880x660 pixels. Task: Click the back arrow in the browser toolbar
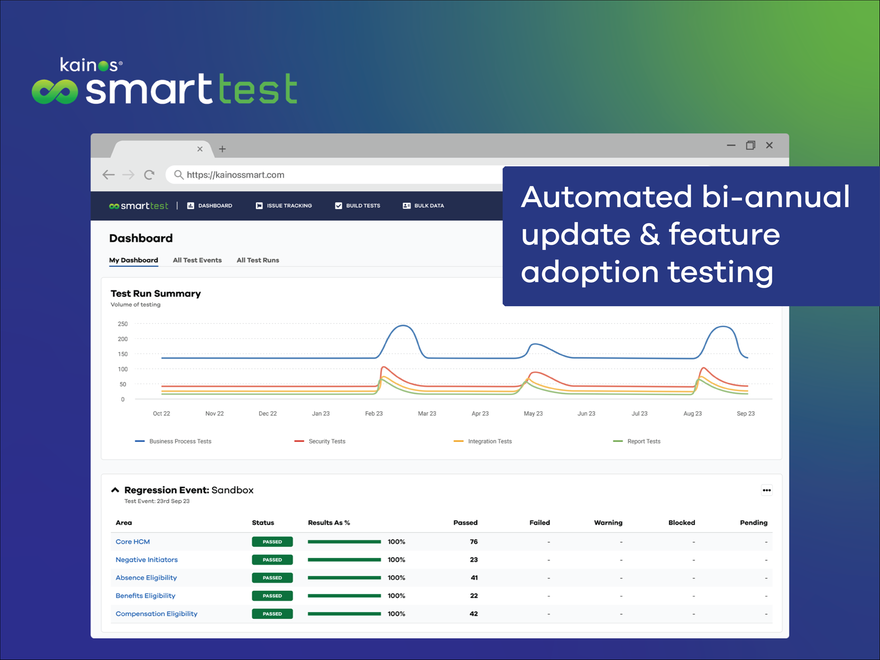[x=108, y=174]
